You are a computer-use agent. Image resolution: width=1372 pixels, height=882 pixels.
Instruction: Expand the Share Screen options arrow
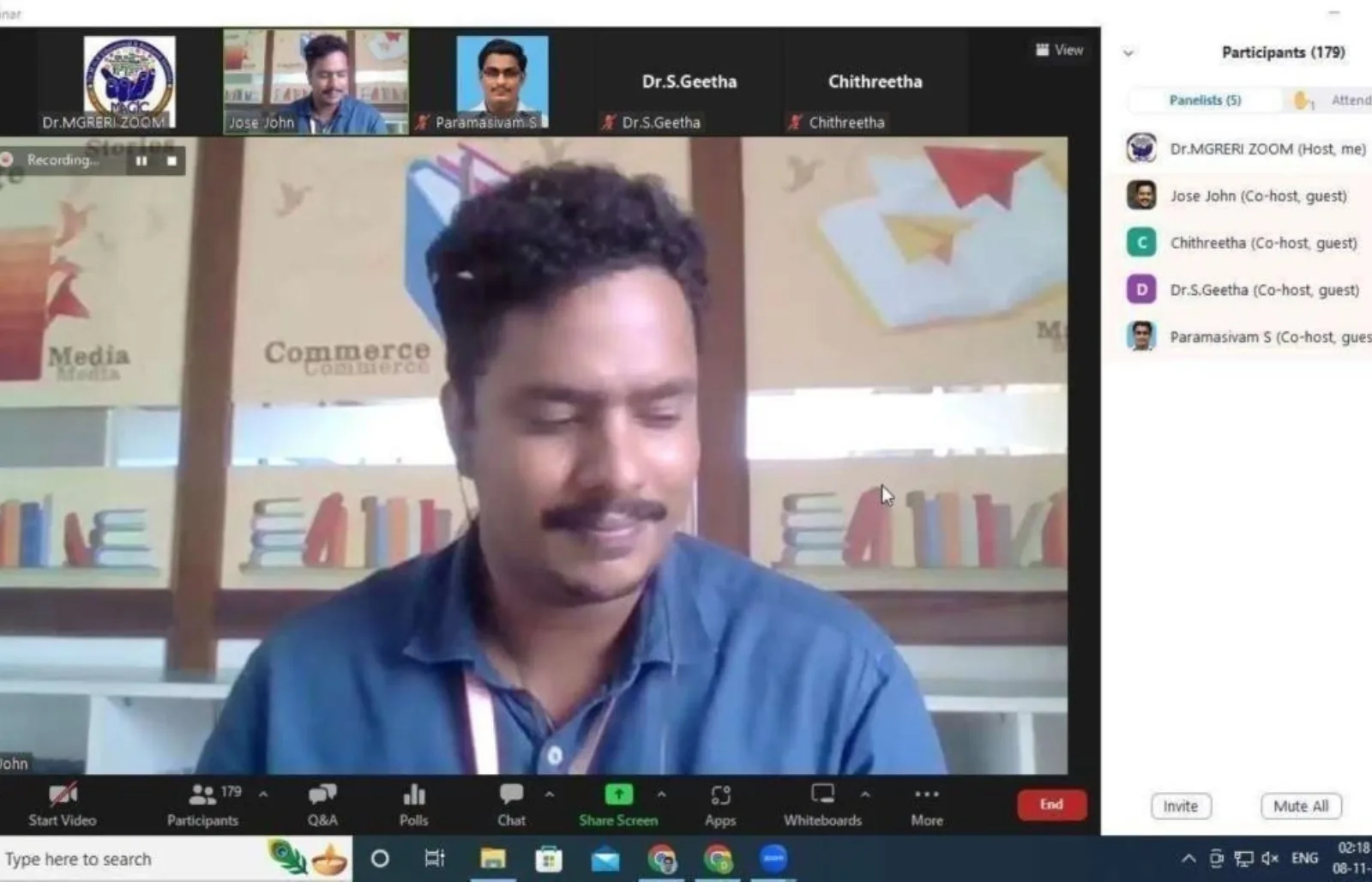coord(661,794)
